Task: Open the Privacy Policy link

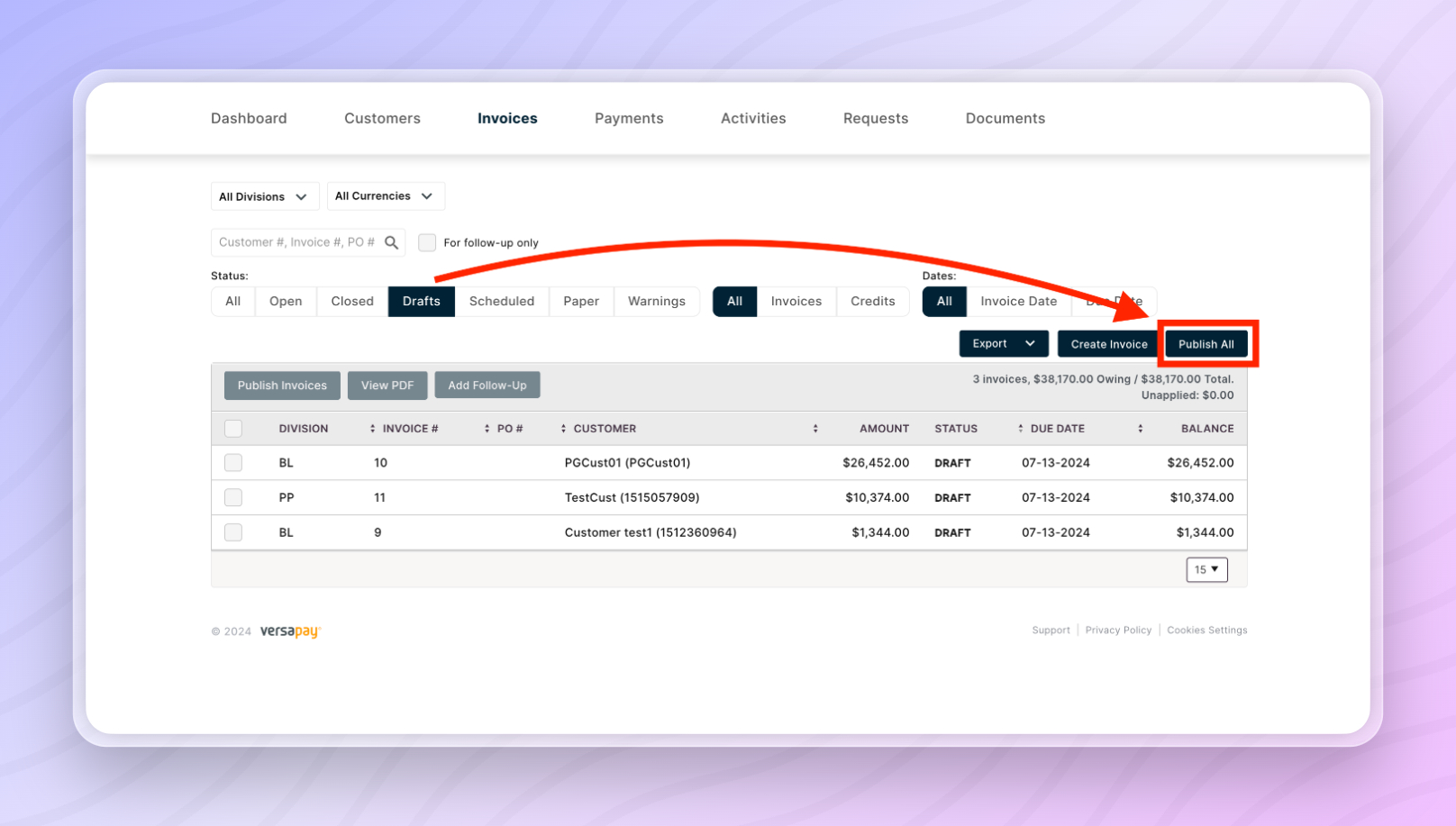Action: click(x=1118, y=631)
